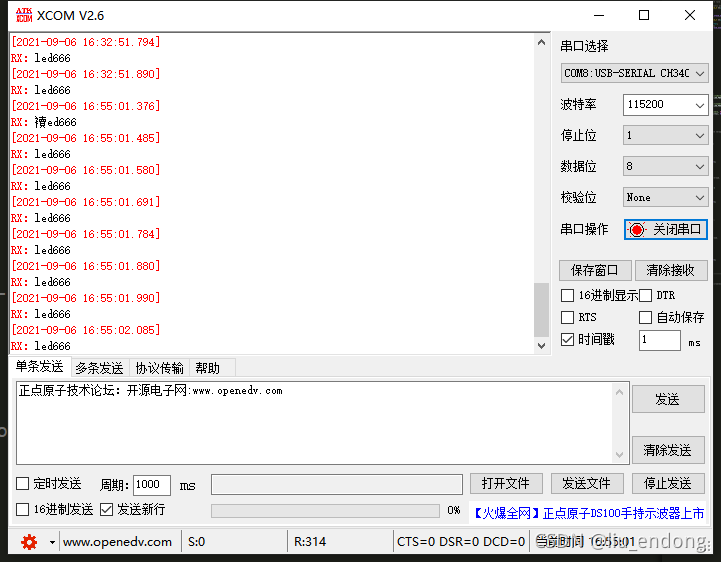This screenshot has width=721, height=562.
Task: Uncheck the 时间戳 timestamp checkbox
Action: click(567, 339)
